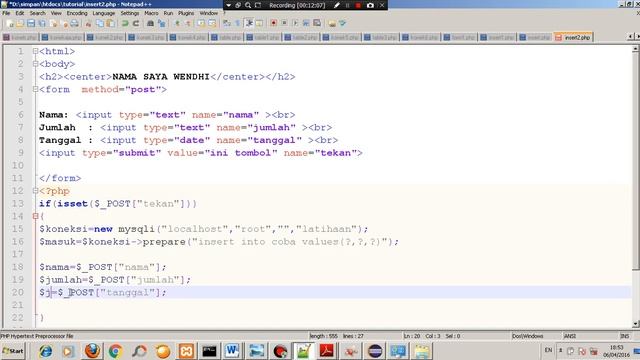Image resolution: width=640 pixels, height=360 pixels.
Task: Click the Close All documents toolbar icon
Action: [x=64, y=23]
